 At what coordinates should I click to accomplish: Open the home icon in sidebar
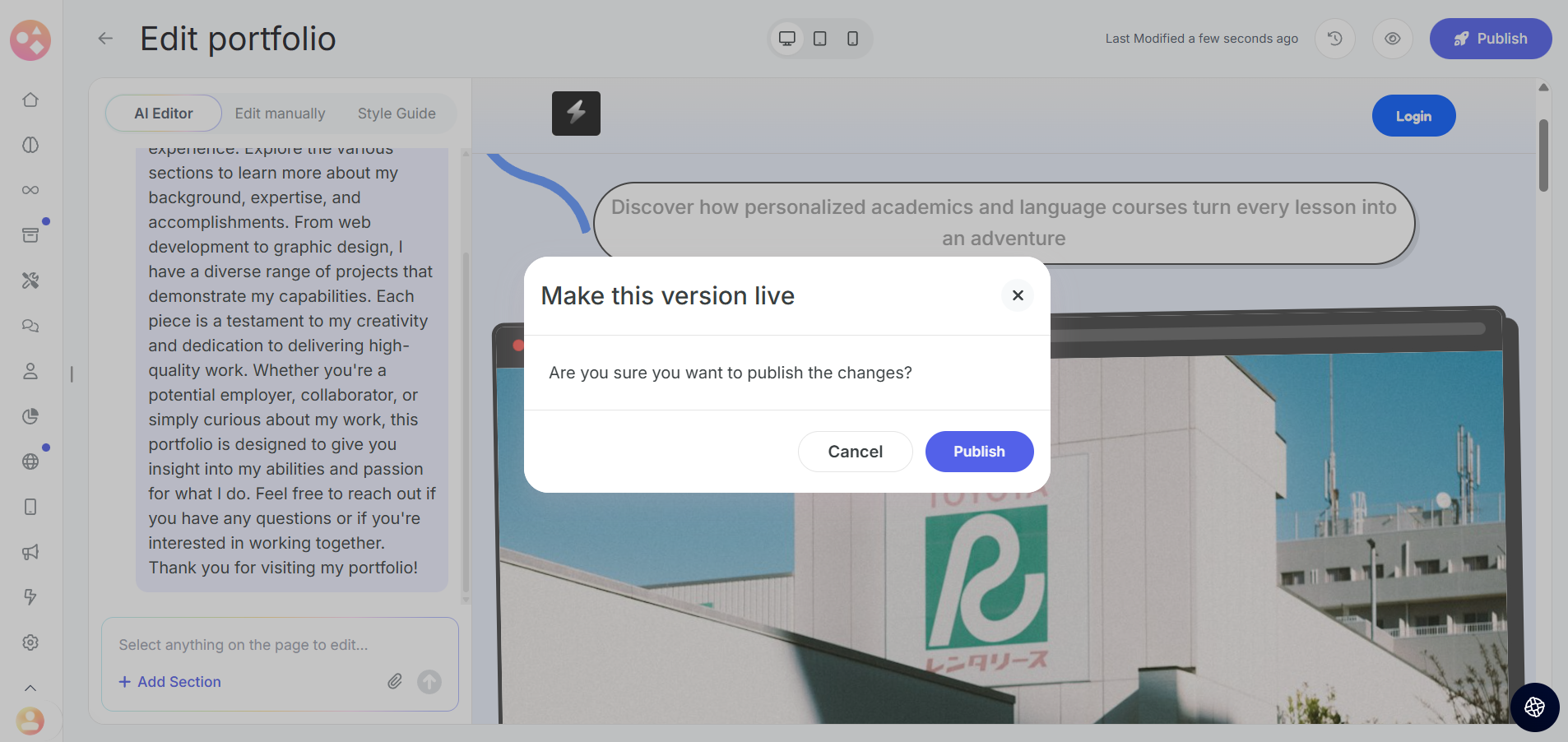(30, 100)
